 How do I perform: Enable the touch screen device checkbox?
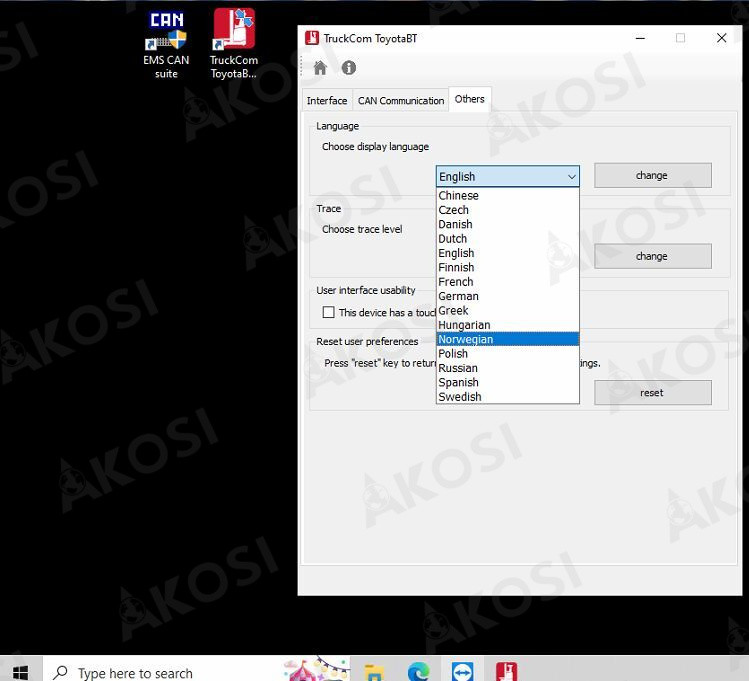pyautogui.click(x=328, y=312)
